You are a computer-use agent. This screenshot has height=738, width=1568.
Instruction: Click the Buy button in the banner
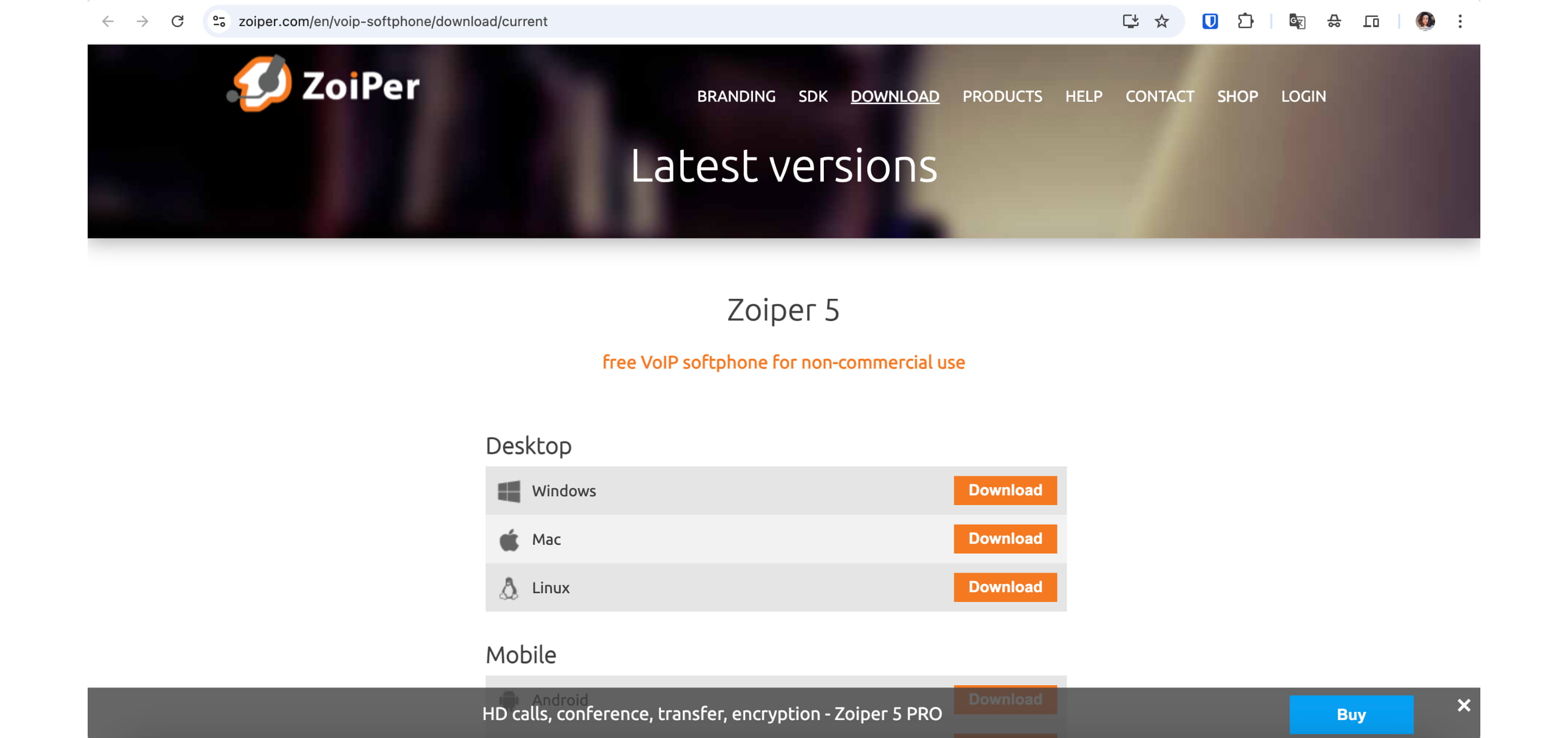tap(1351, 714)
